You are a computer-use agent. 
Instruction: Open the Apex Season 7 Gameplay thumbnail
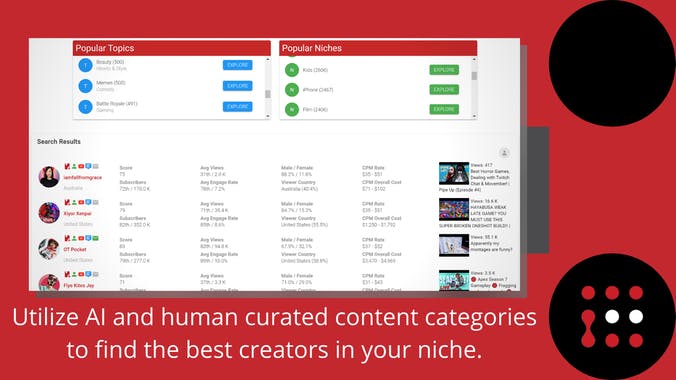point(454,280)
